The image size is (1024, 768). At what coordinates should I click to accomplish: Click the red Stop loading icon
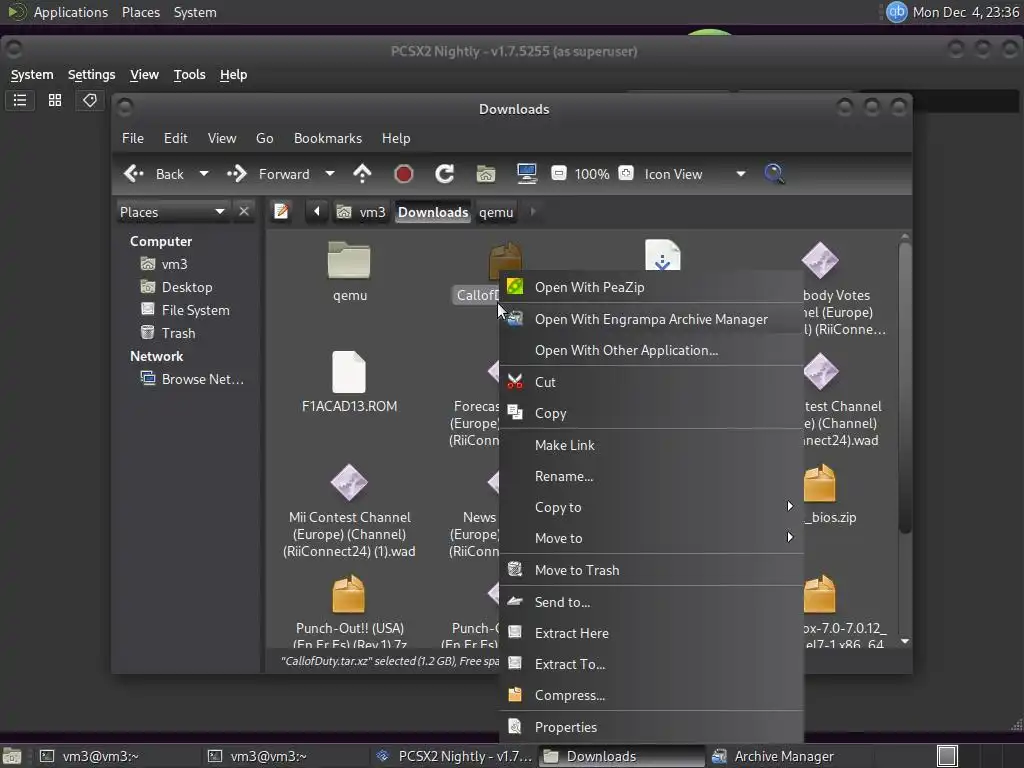coord(404,174)
